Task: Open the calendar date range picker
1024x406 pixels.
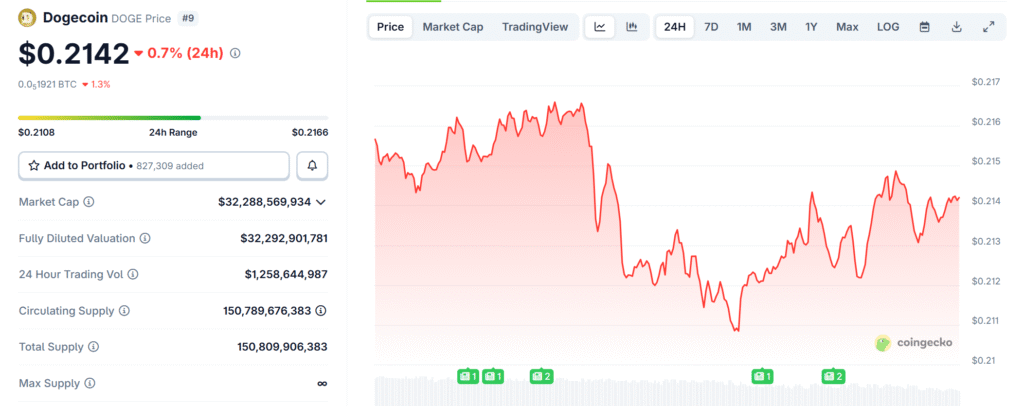Action: point(924,27)
